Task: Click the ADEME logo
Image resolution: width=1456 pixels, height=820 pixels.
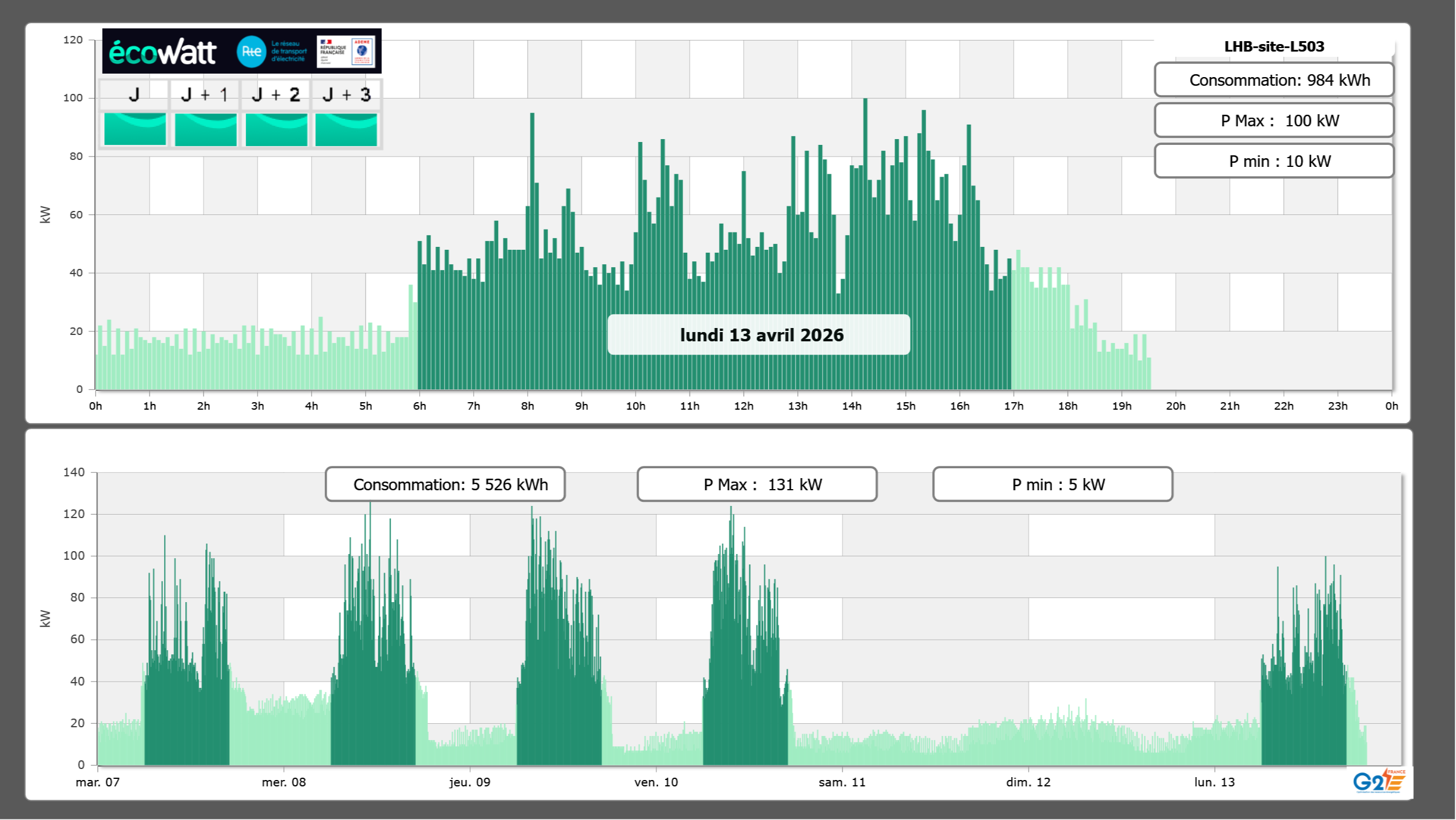Action: click(x=362, y=51)
